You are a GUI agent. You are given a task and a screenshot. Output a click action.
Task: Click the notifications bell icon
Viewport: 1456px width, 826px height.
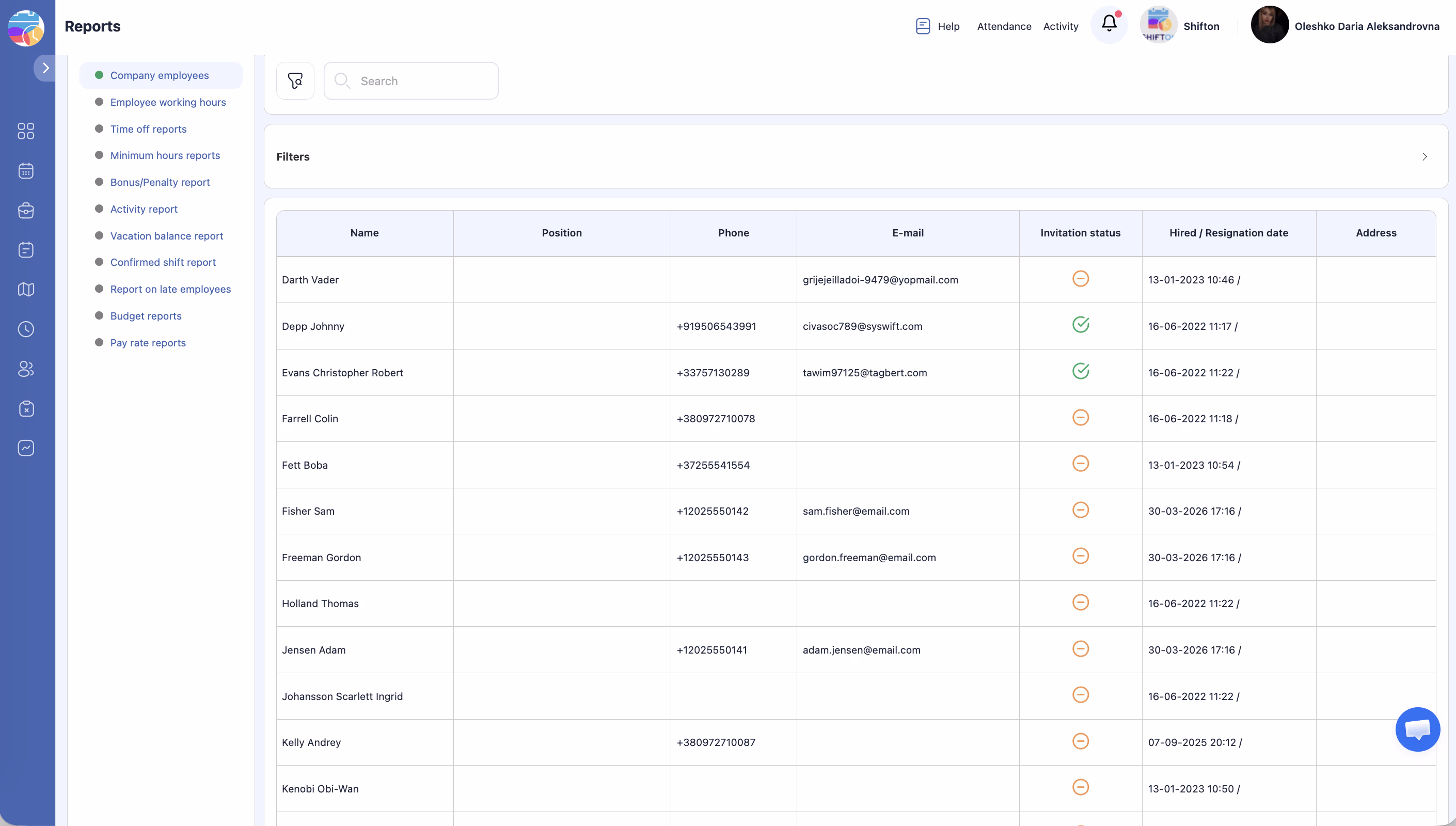coord(1109,24)
